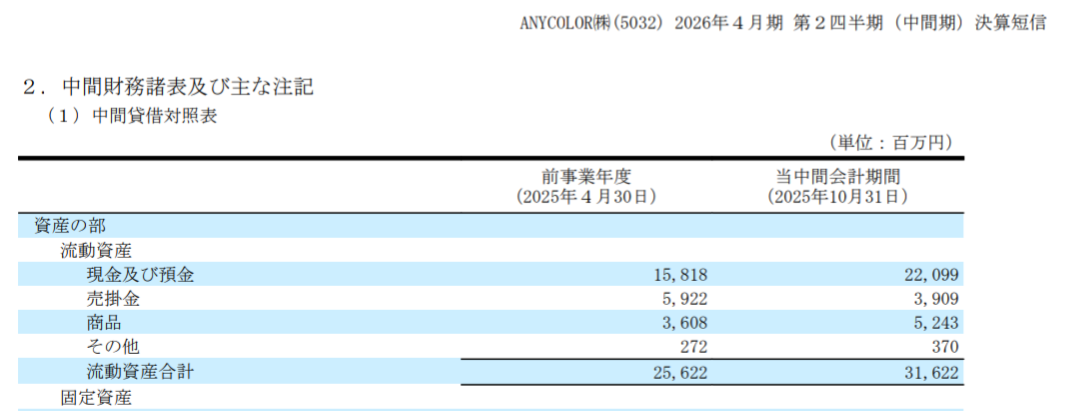1079x411 pixels.
Task: Click the cash value 22,099
Action: (x=929, y=274)
